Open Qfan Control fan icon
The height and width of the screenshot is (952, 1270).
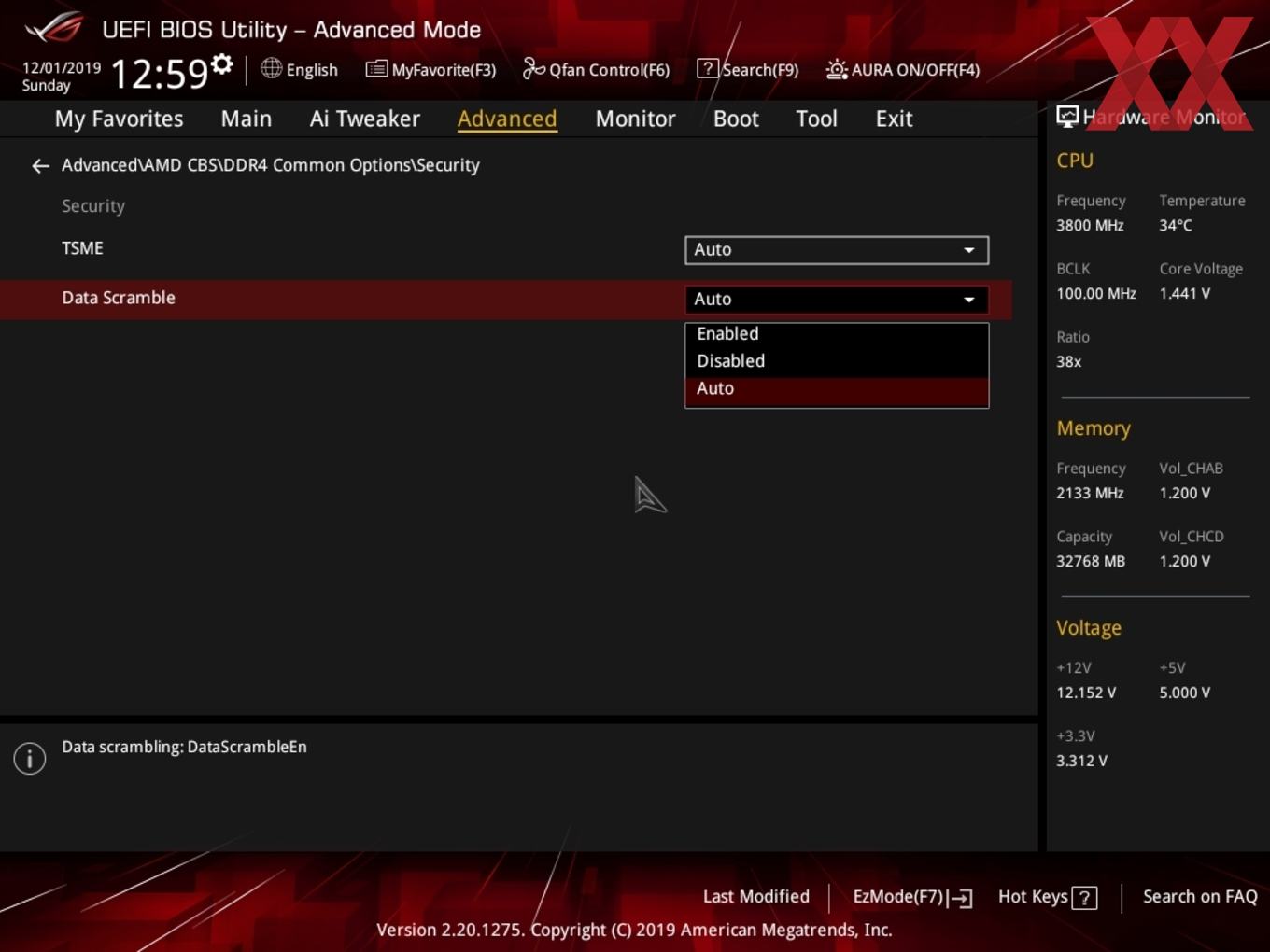pos(533,68)
